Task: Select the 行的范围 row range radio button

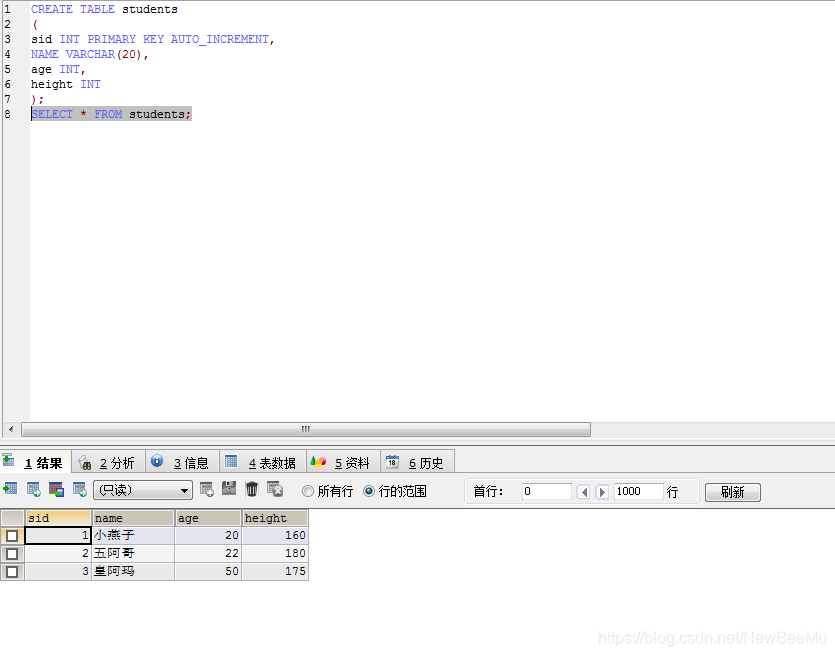Action: coord(369,491)
